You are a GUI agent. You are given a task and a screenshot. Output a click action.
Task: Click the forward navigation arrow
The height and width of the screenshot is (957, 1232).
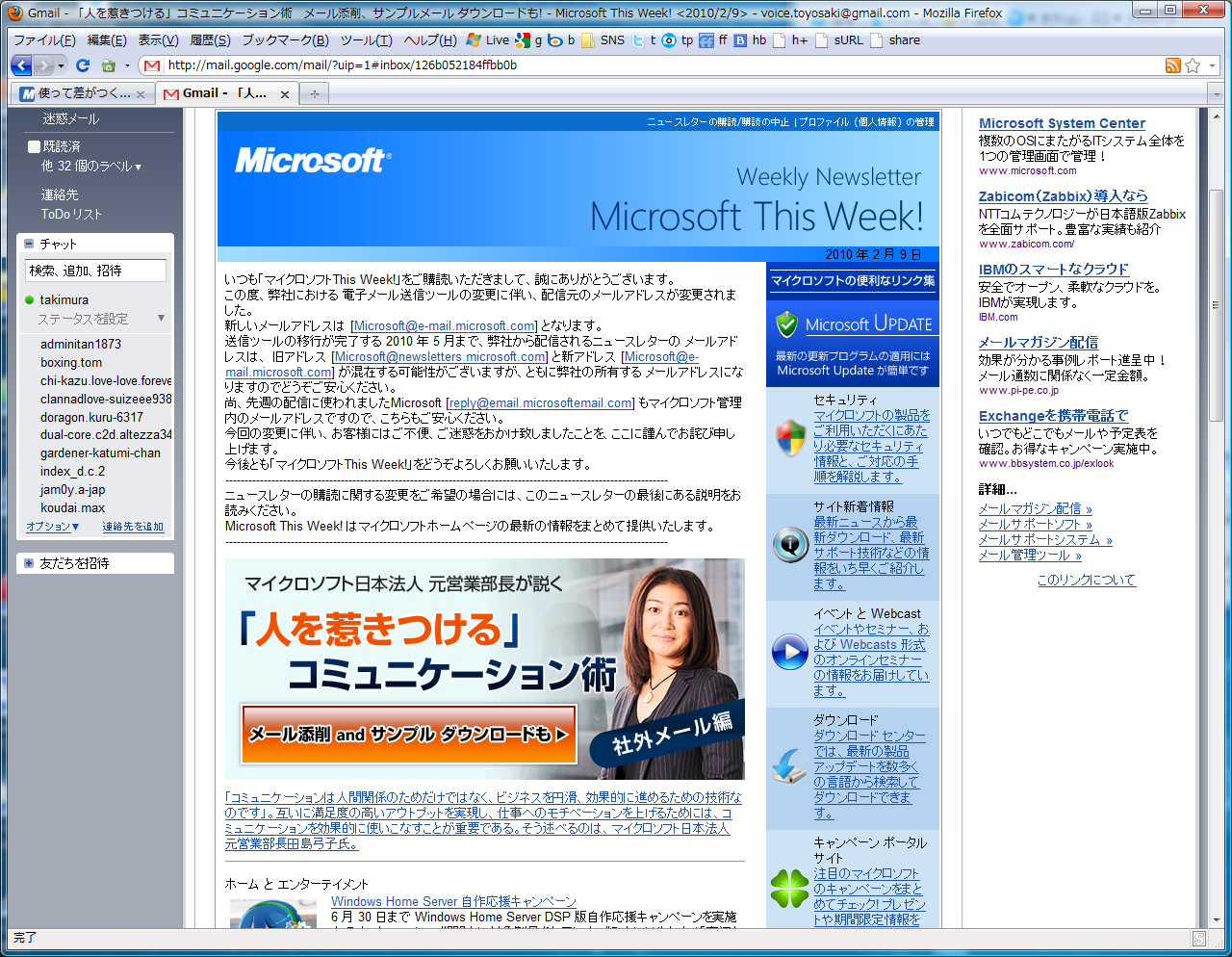point(43,65)
